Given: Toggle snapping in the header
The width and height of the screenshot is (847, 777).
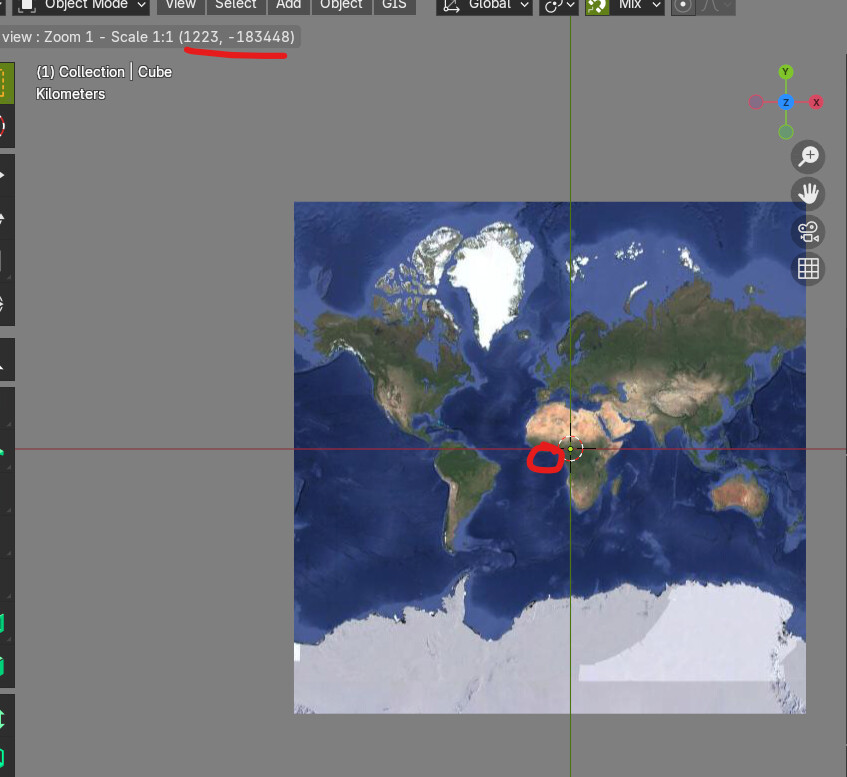Looking at the screenshot, I should [597, 5].
